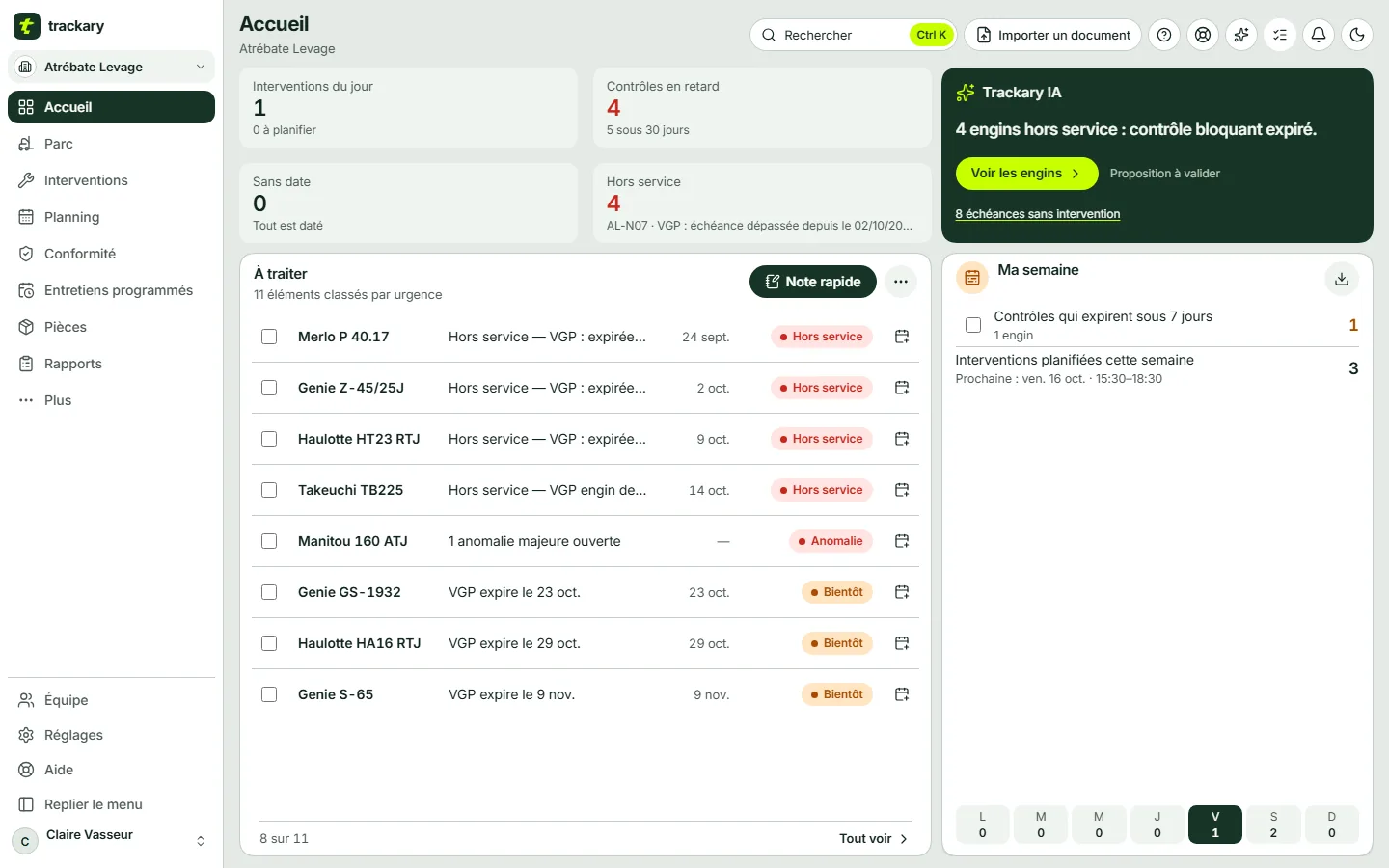Tick the Genie Z-45/25J checkbox
Image resolution: width=1389 pixels, height=868 pixels.
click(269, 388)
